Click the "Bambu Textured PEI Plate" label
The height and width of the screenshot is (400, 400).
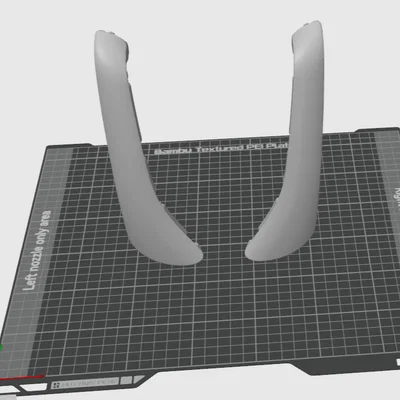pos(221,148)
